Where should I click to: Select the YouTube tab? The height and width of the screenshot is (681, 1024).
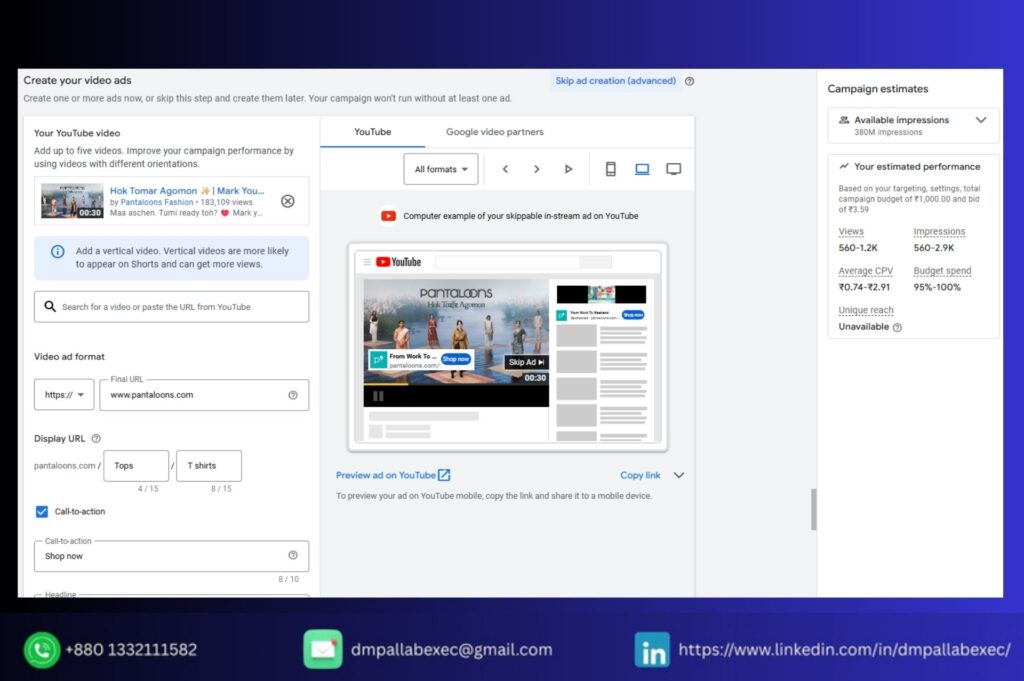click(x=372, y=131)
